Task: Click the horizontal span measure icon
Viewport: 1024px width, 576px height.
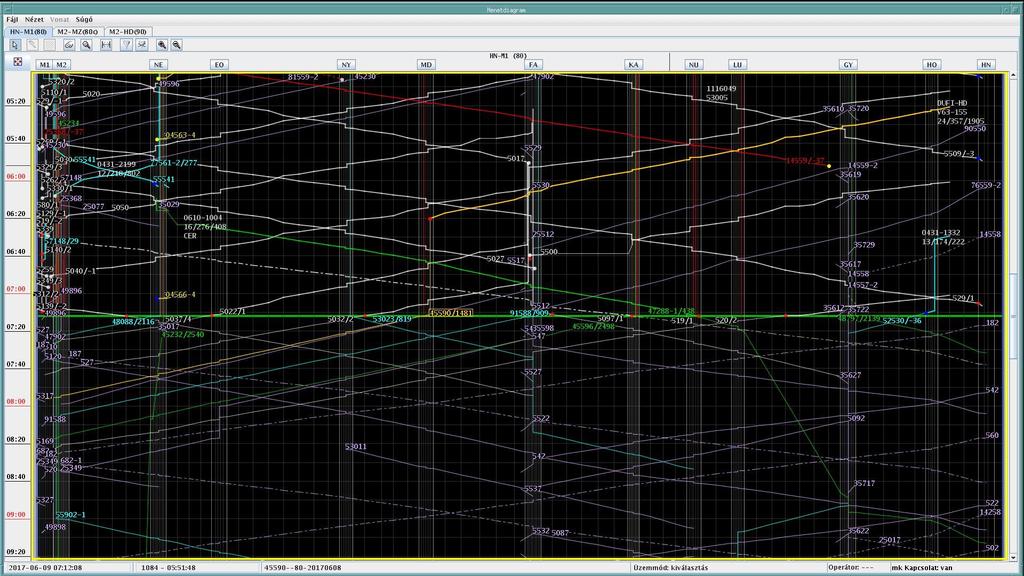Action: [106, 44]
